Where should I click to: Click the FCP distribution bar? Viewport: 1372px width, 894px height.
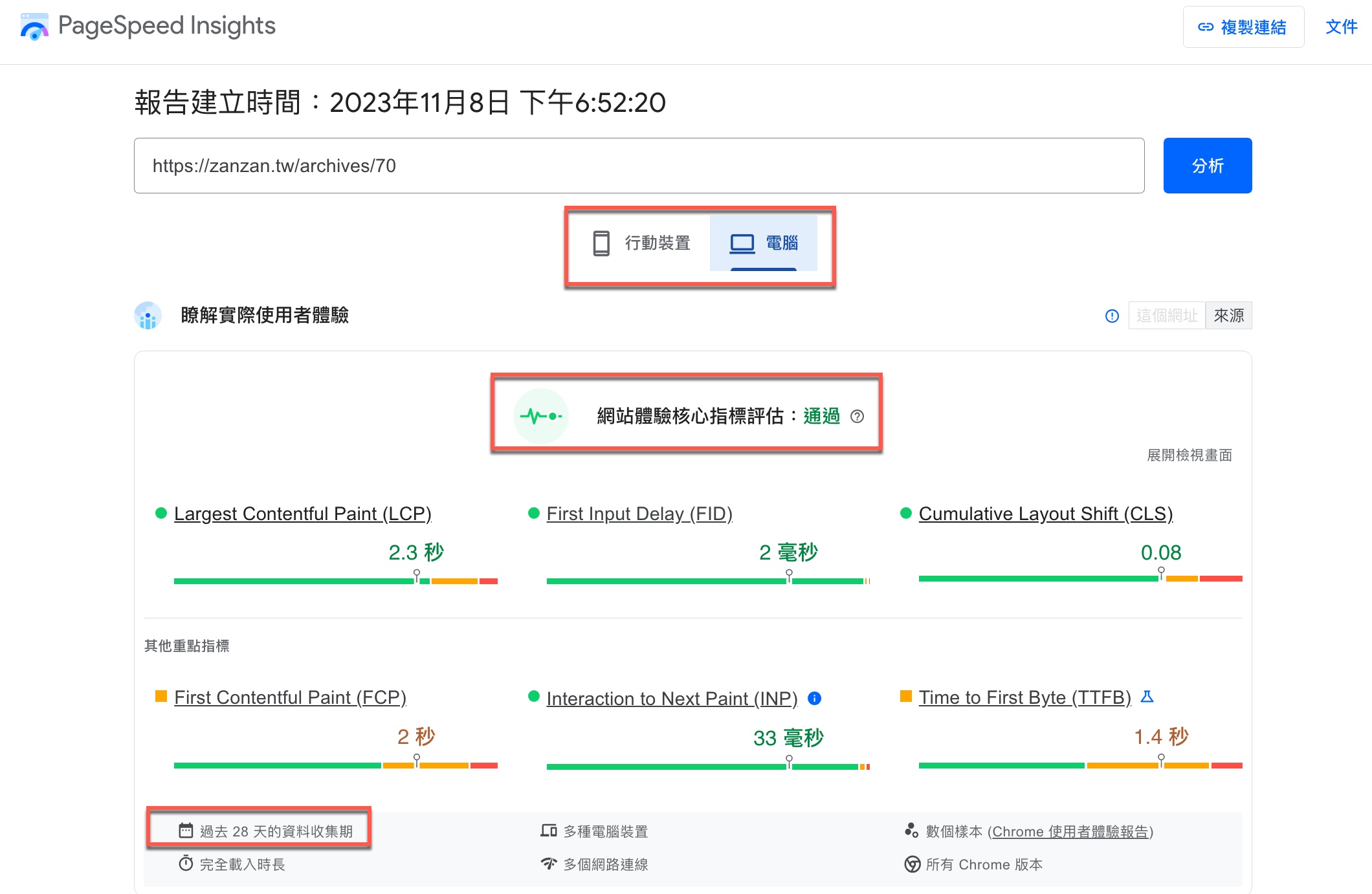pyautogui.click(x=336, y=765)
